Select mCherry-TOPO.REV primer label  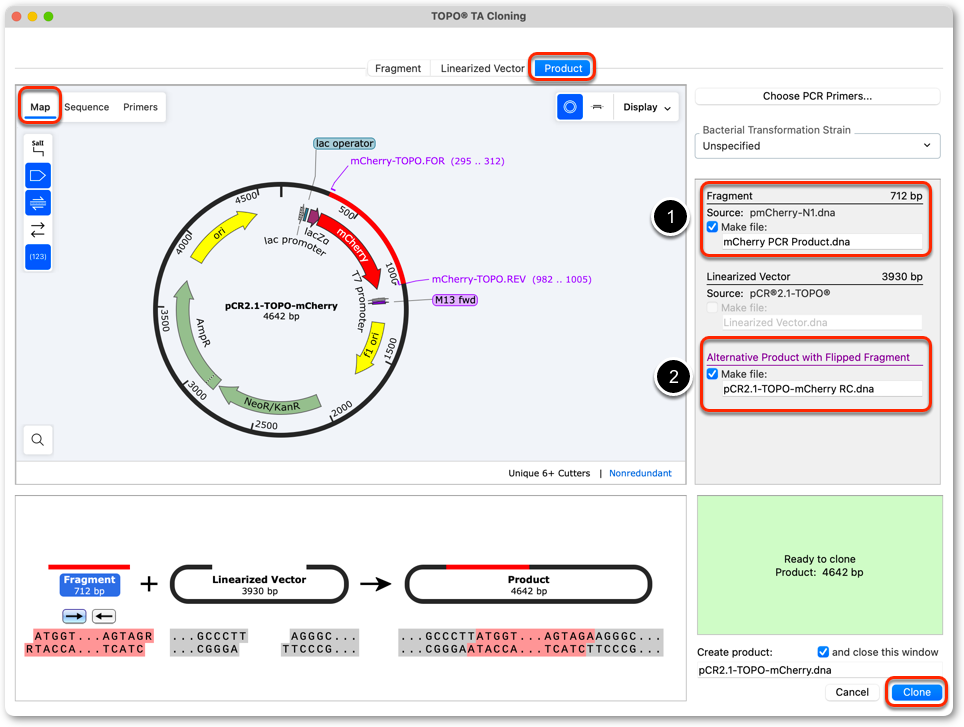pos(512,279)
